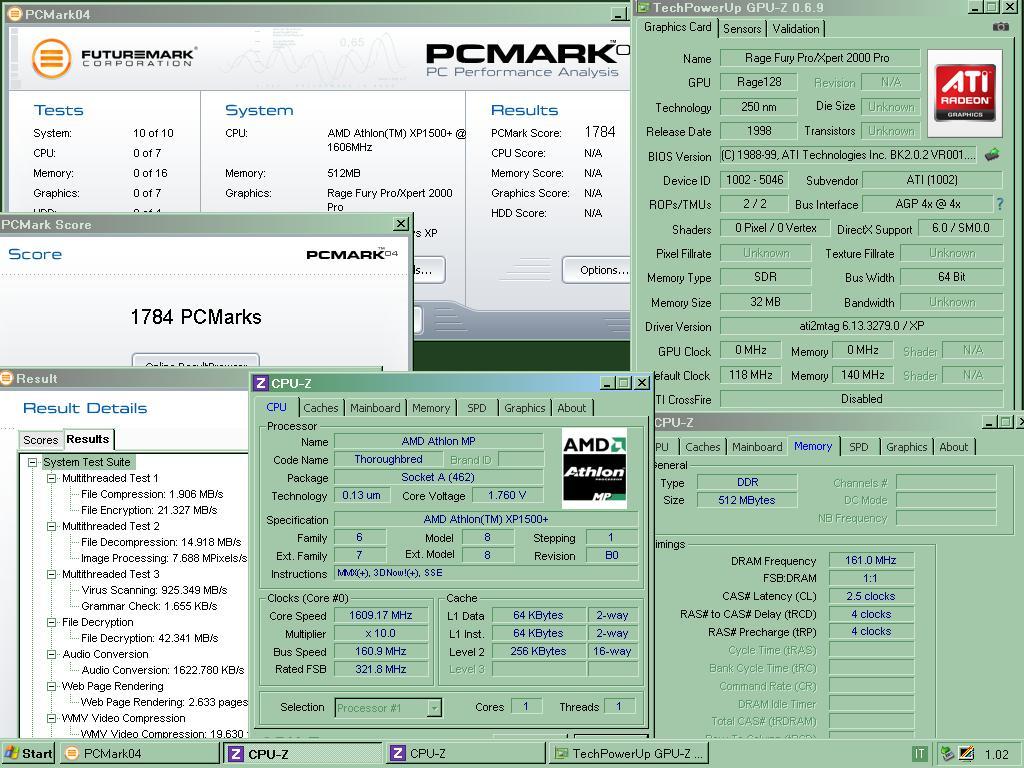Screen dimensions: 1024x768
Task: Collapse the Web Page Rendering tree node
Action: pos(52,686)
